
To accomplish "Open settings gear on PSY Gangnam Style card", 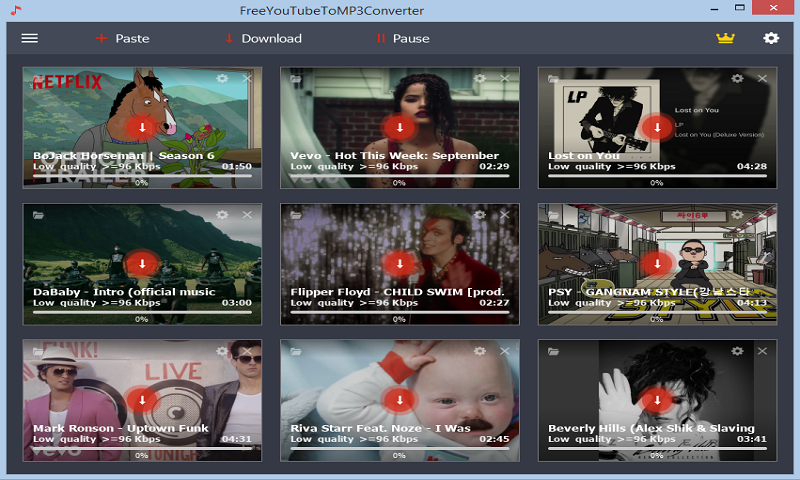I will [737, 215].
